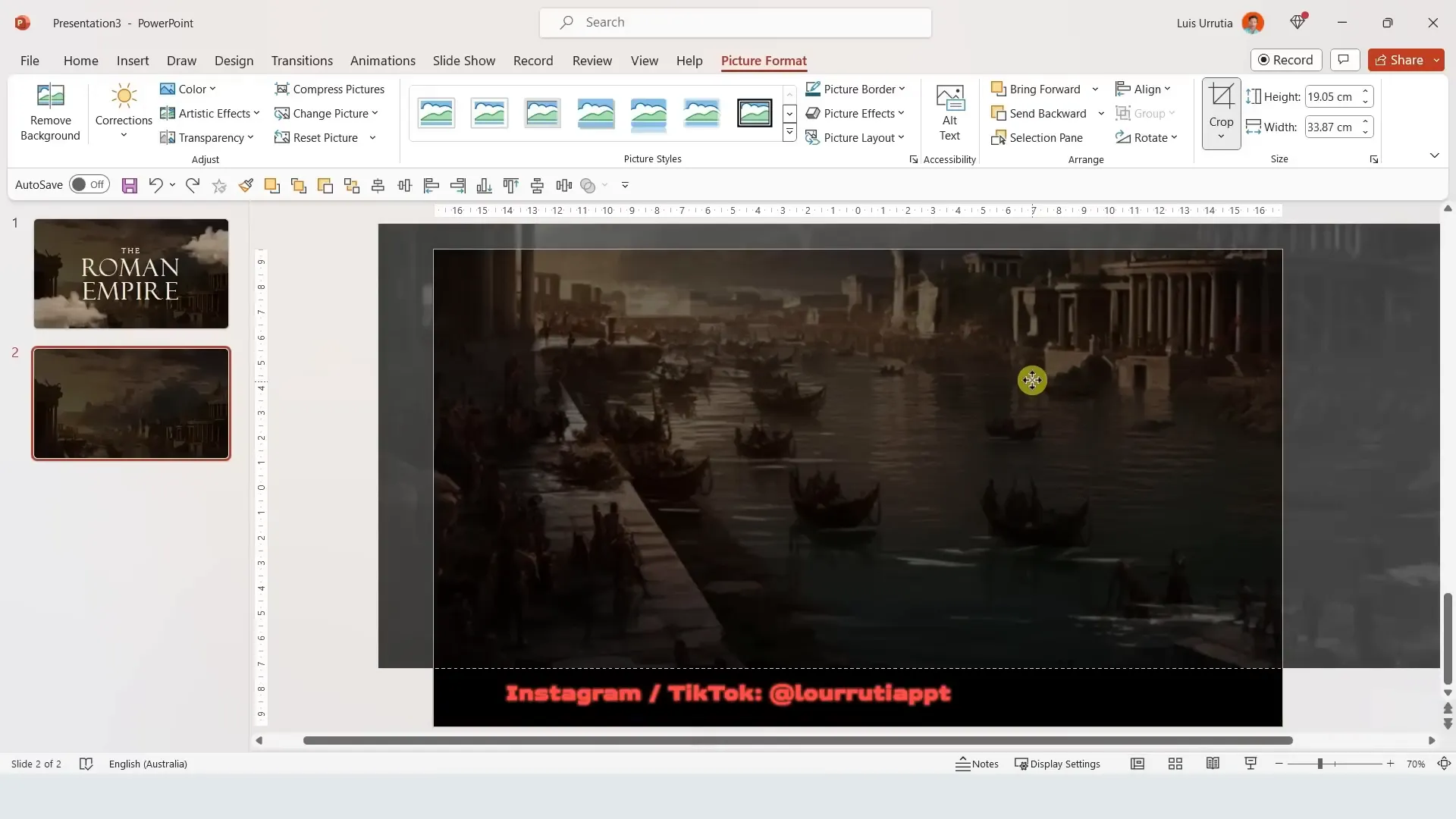Click the Remove Background tool
1456x819 pixels.
coord(50,112)
